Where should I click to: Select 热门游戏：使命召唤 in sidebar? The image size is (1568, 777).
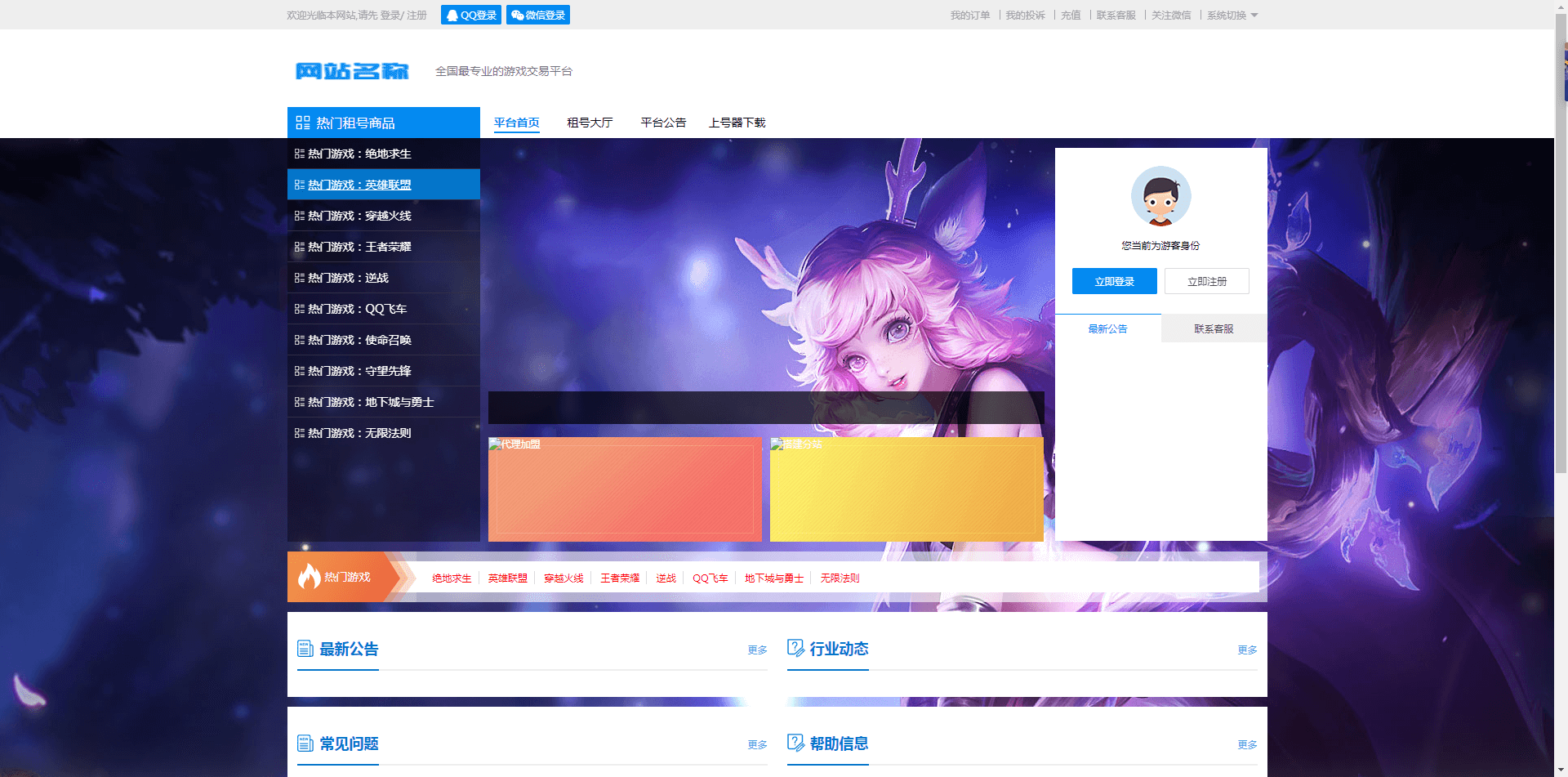(384, 340)
